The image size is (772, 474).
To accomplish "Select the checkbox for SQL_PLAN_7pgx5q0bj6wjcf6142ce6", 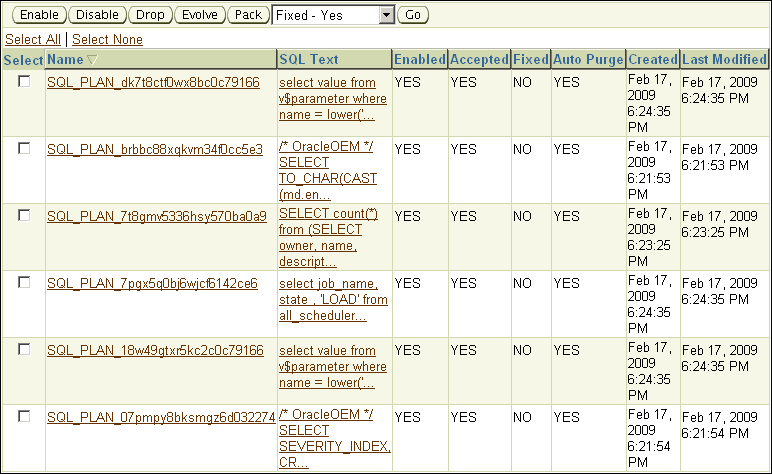I will click(x=24, y=282).
